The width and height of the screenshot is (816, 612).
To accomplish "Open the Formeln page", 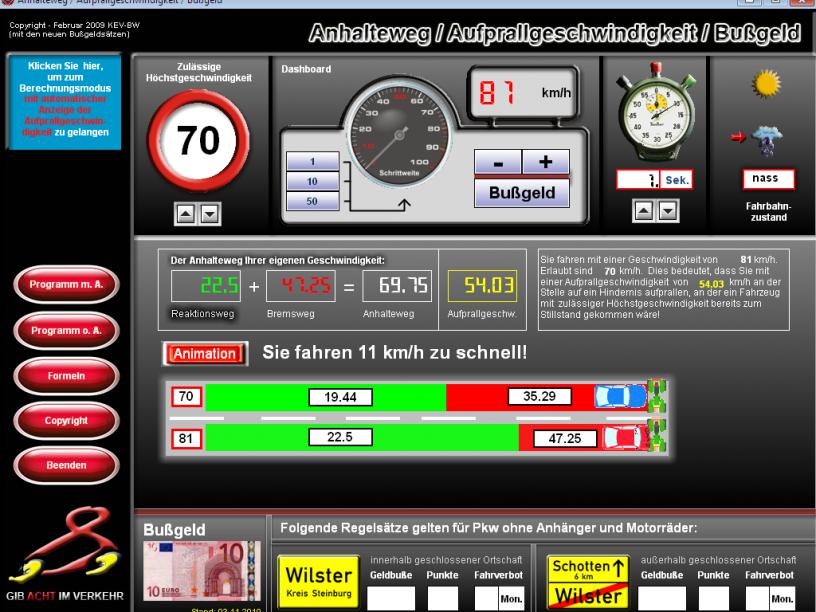I will click(x=66, y=376).
